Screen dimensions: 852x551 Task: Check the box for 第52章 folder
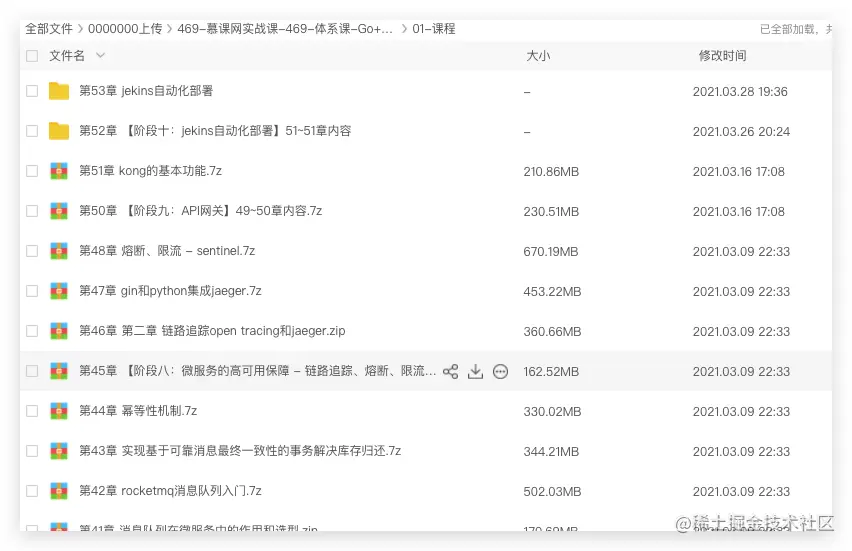(x=32, y=131)
